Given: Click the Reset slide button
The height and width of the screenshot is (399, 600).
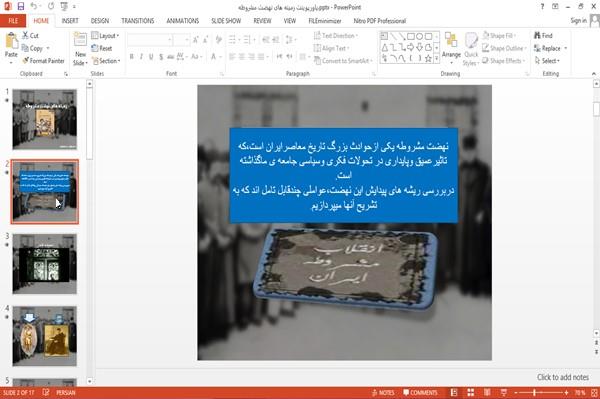Looking at the screenshot, I should point(102,48).
